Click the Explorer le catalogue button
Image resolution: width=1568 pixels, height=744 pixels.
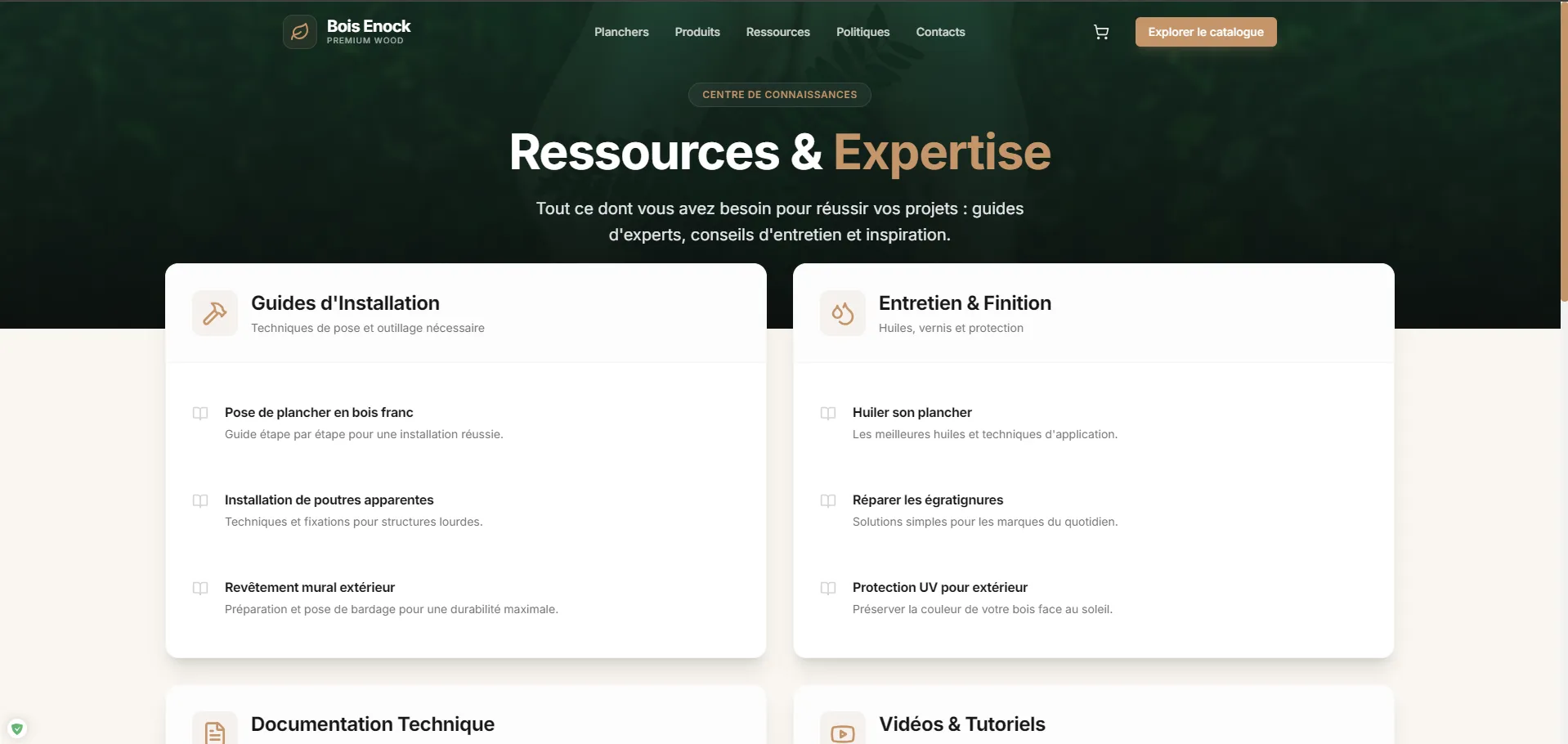1205,32
